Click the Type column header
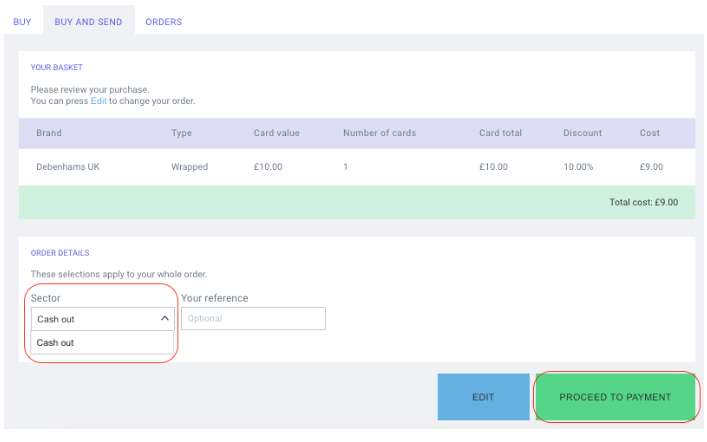Screen dimensions: 707x442 coord(181,133)
